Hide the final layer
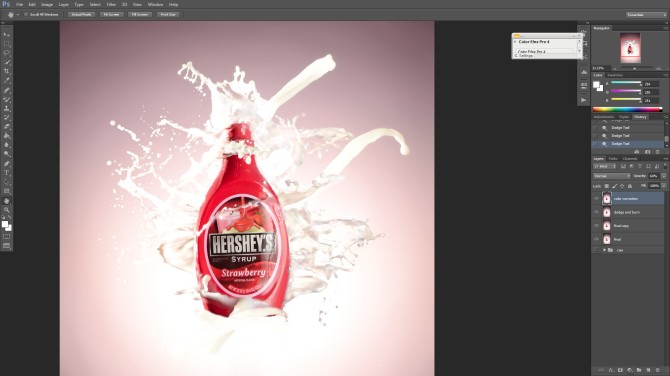 click(x=597, y=239)
